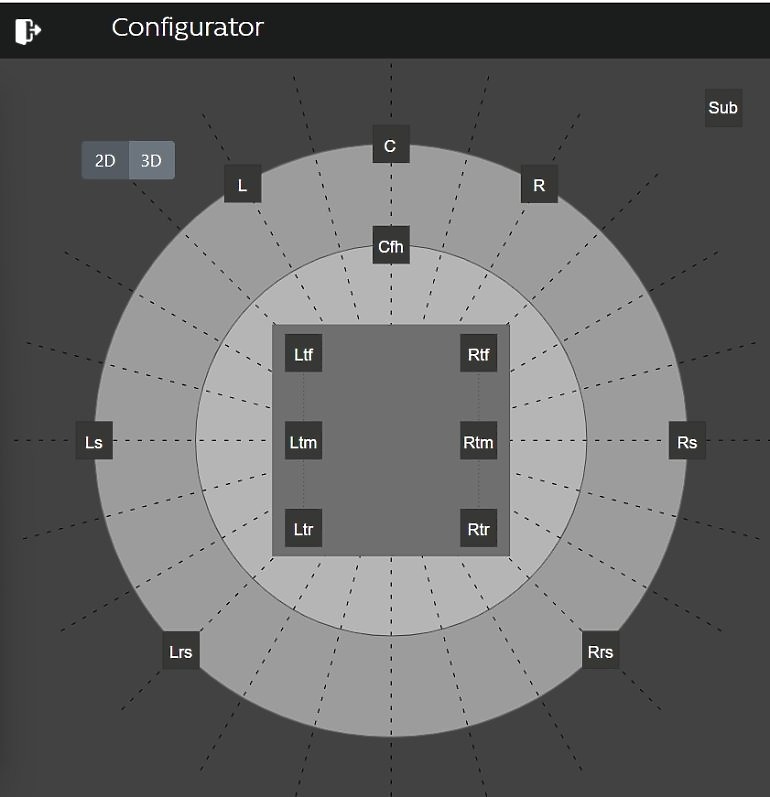Select the Sub subwoofer speaker

723,108
